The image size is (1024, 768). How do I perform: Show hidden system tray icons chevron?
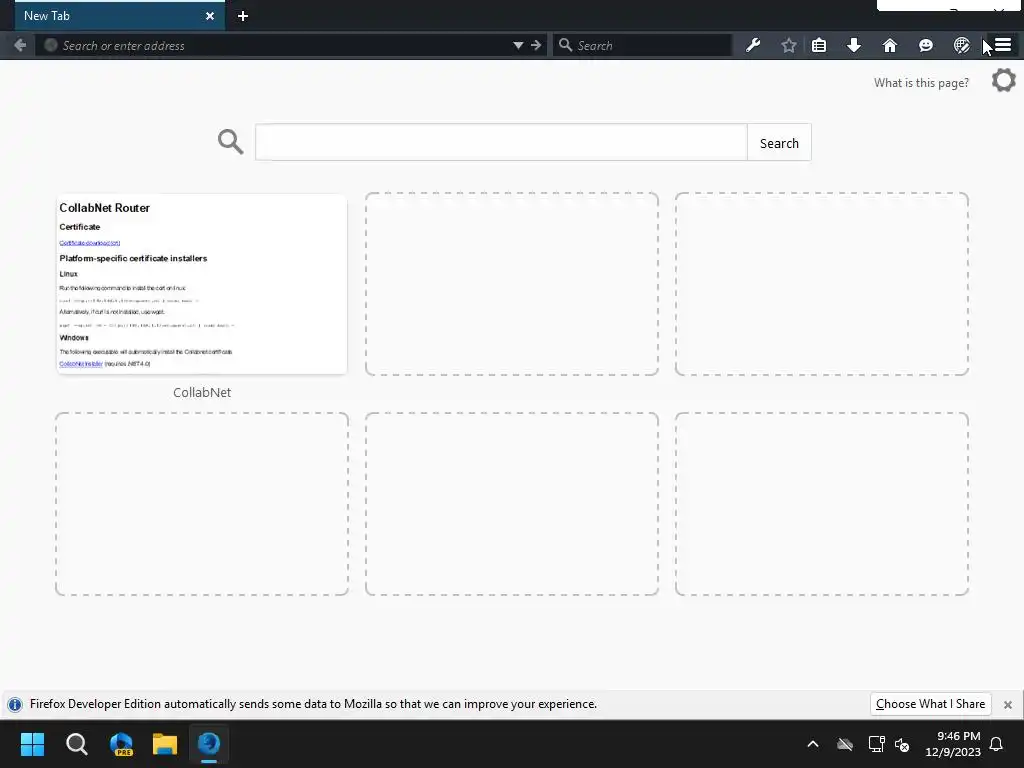(x=813, y=744)
